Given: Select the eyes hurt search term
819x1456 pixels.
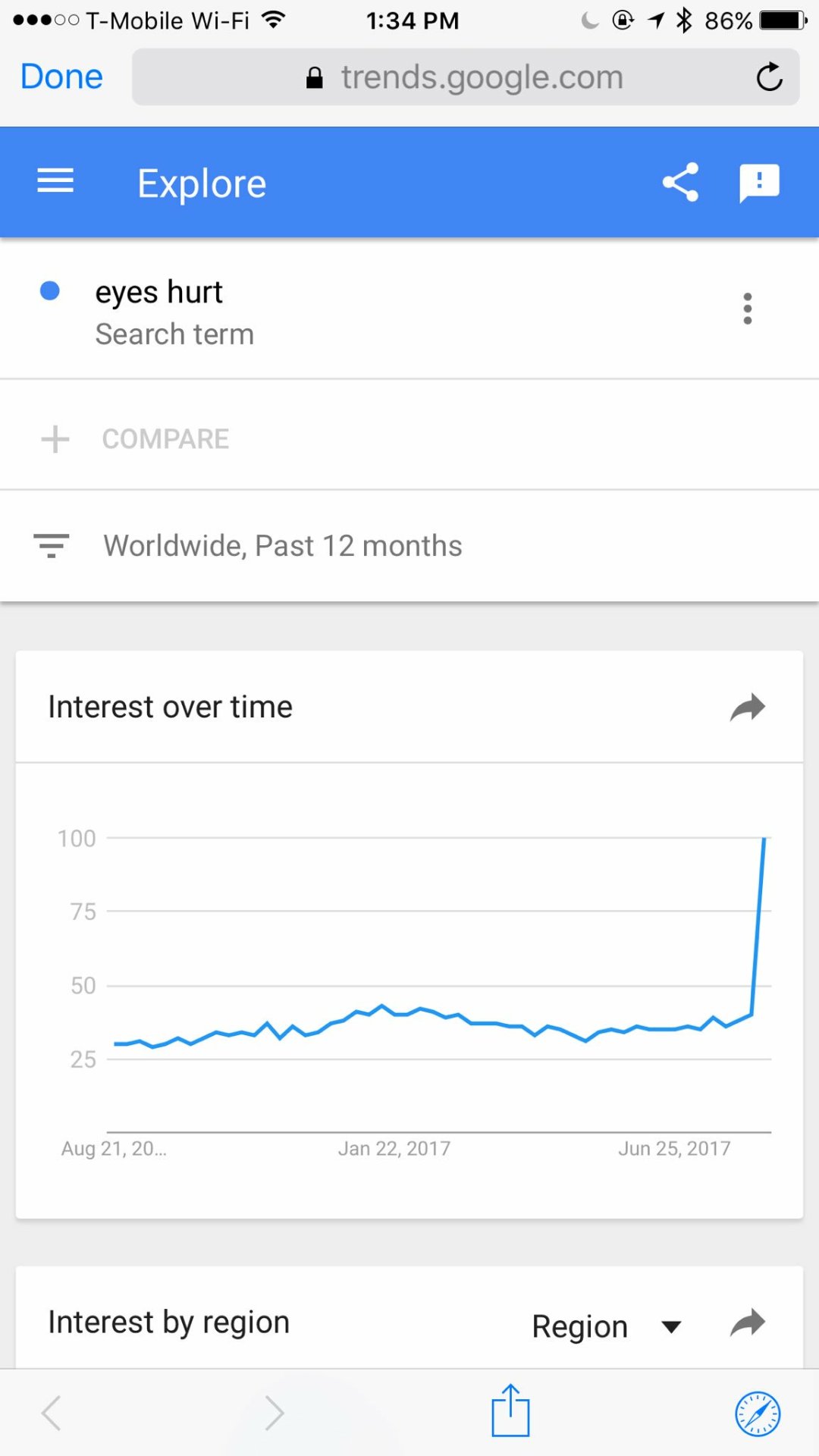Looking at the screenshot, I should click(x=159, y=293).
